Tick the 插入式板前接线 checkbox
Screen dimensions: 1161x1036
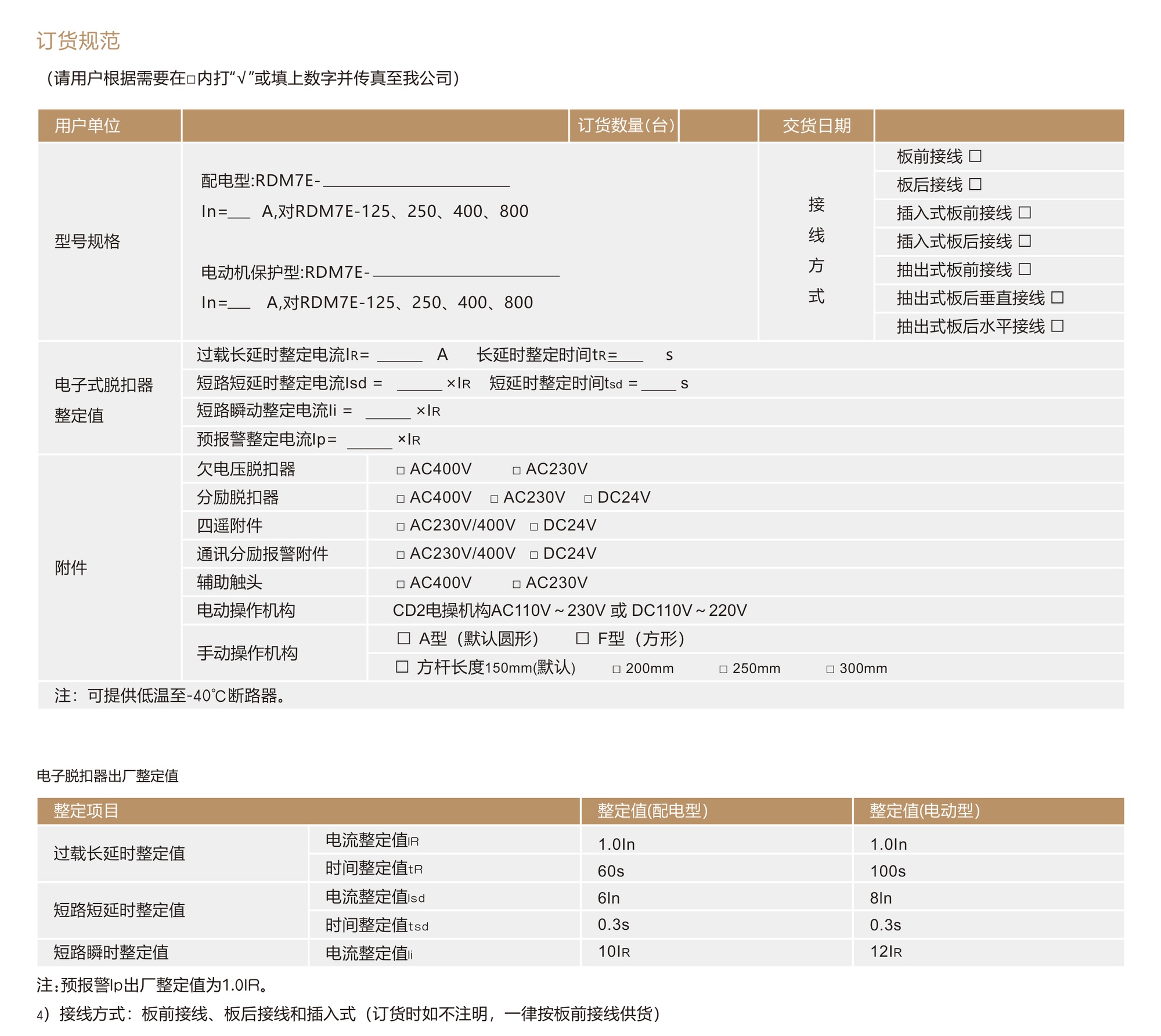click(1025, 213)
